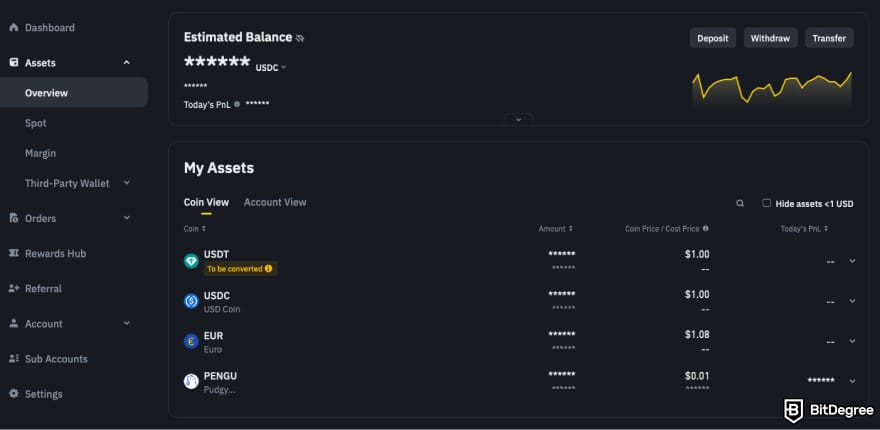The height and width of the screenshot is (430, 880).
Task: Click the hidden PENGU Today's PnL value
Action: (821, 381)
